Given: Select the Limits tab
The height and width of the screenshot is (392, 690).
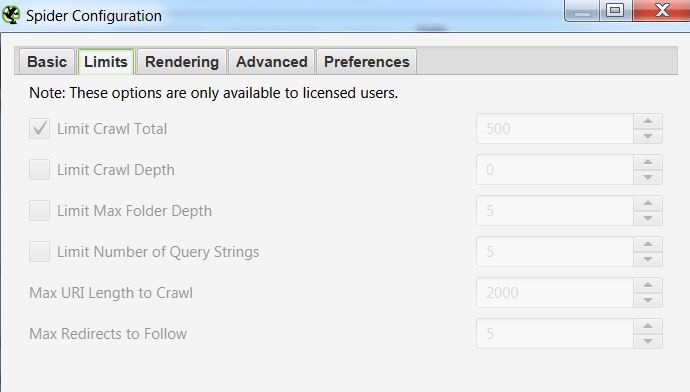Looking at the screenshot, I should click(x=106, y=62).
